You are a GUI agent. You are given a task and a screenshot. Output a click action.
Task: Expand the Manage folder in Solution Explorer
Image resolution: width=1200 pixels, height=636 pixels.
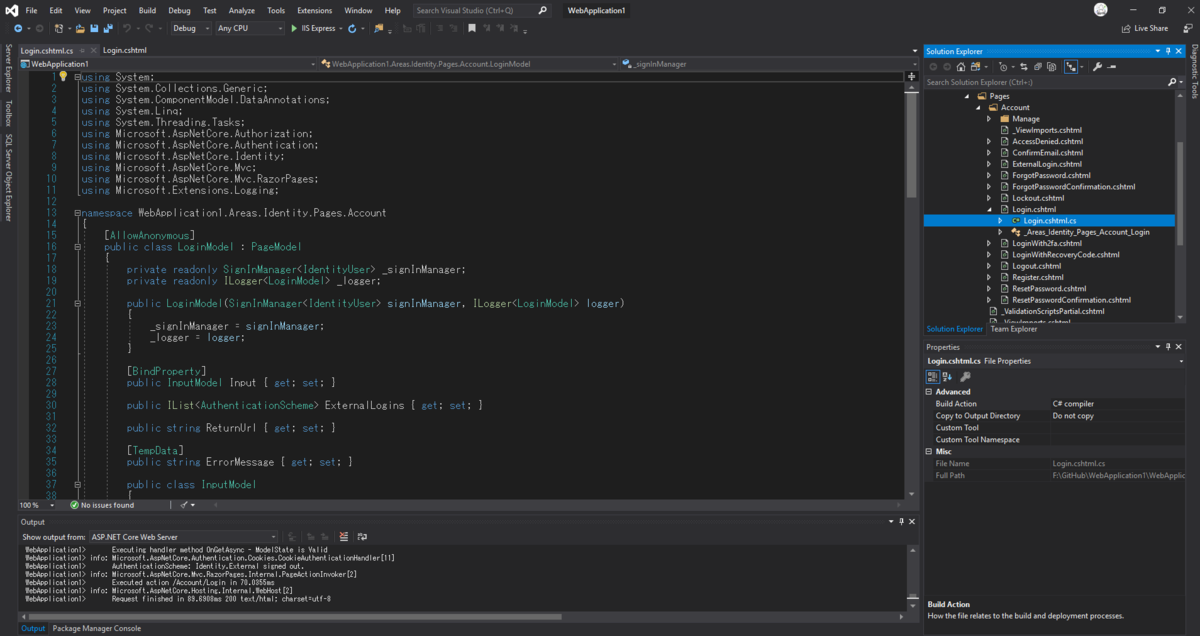coord(989,119)
